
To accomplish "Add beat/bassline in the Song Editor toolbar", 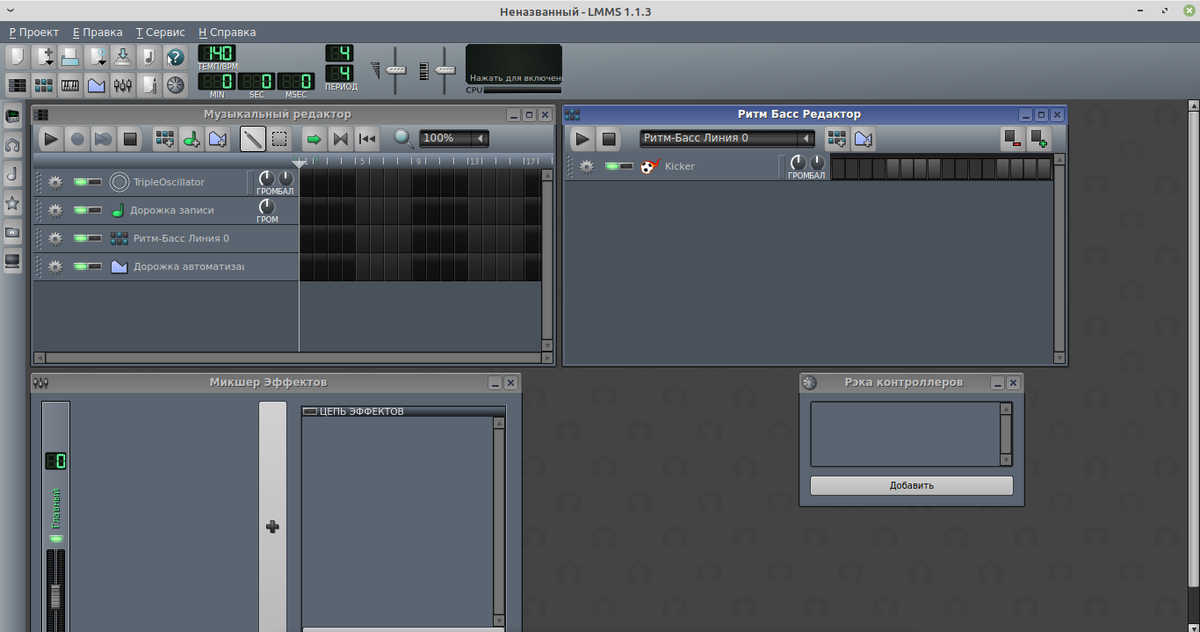I will click(165, 139).
